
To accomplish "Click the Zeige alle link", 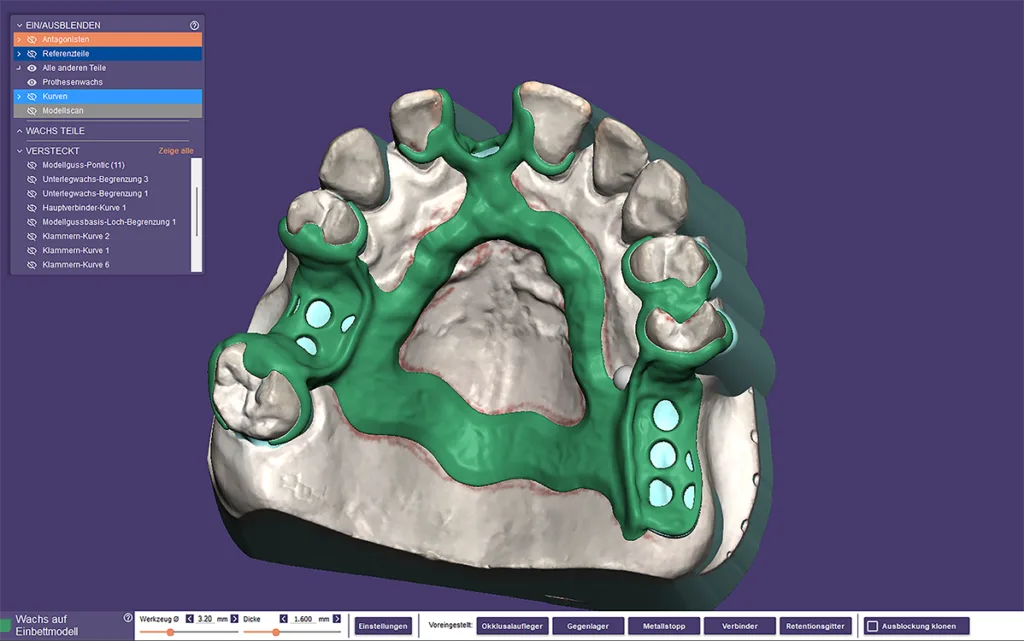I will point(176,151).
